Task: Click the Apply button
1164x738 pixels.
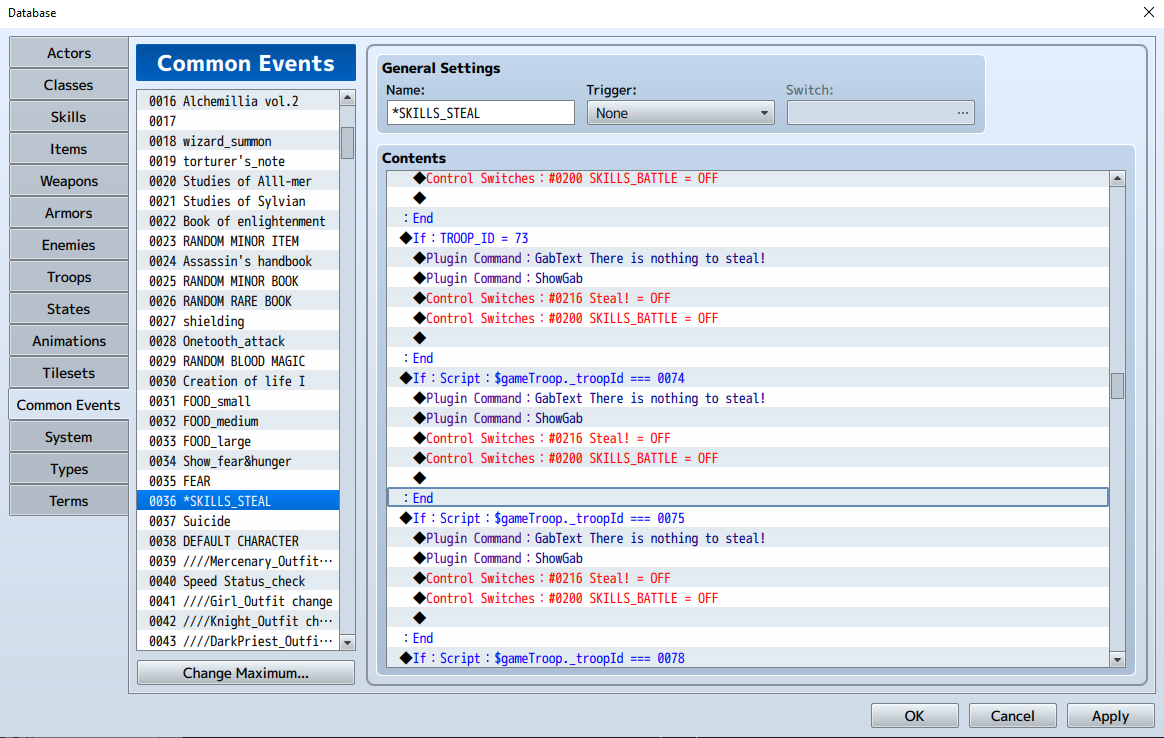Action: (1110, 716)
